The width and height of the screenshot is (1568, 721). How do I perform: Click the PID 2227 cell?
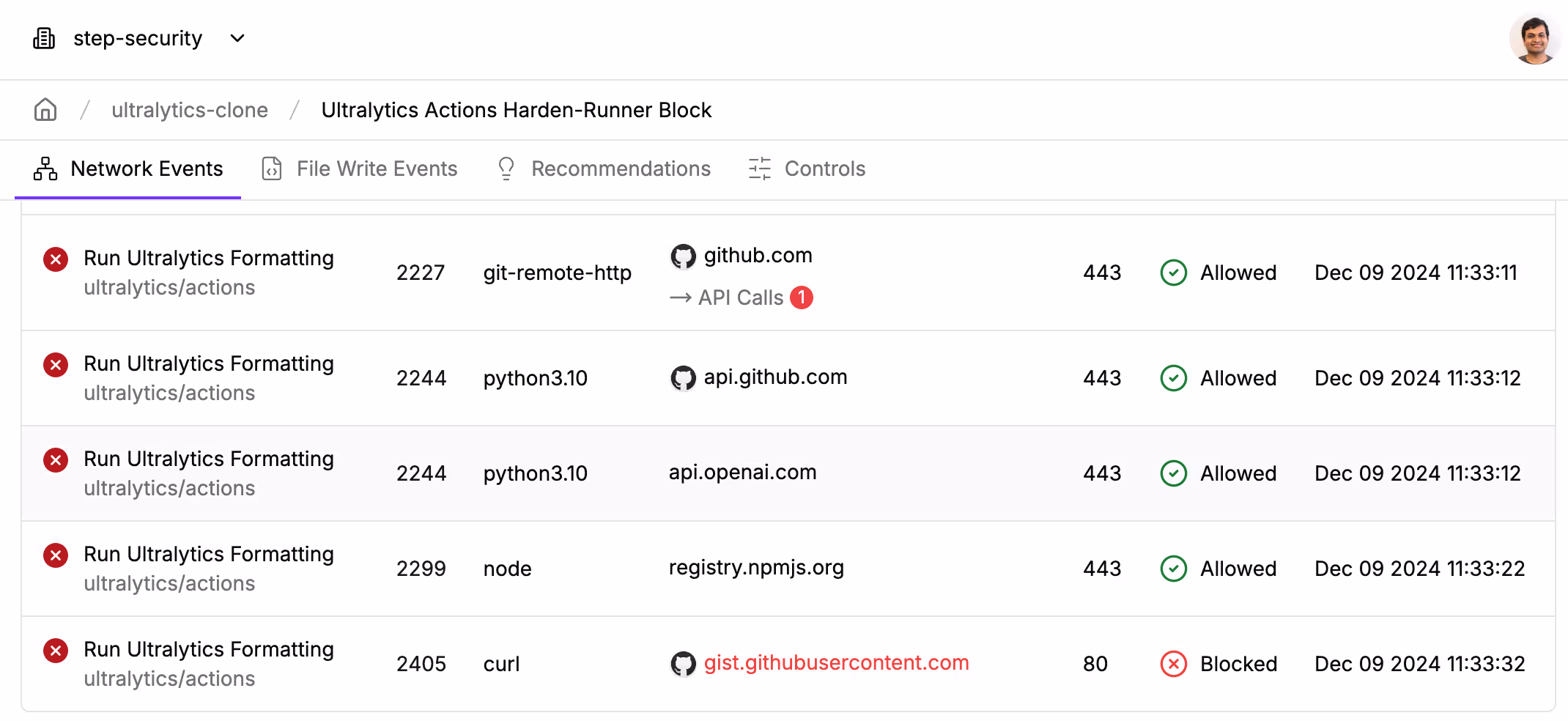[x=421, y=273]
